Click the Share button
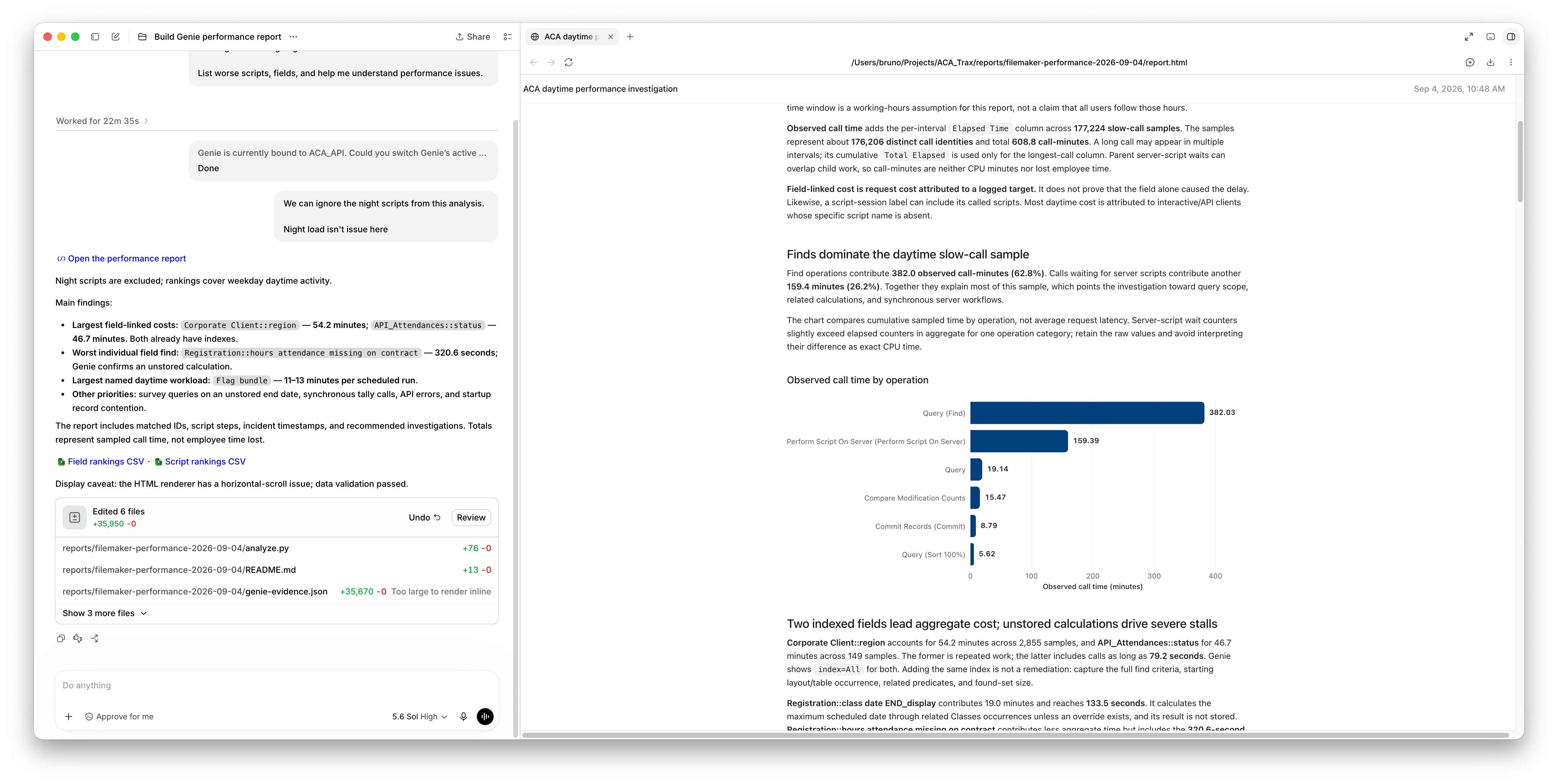The height and width of the screenshot is (784, 1558). point(472,37)
